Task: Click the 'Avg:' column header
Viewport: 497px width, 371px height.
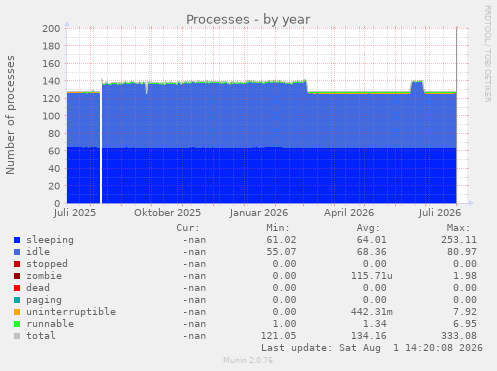Action: click(x=368, y=228)
